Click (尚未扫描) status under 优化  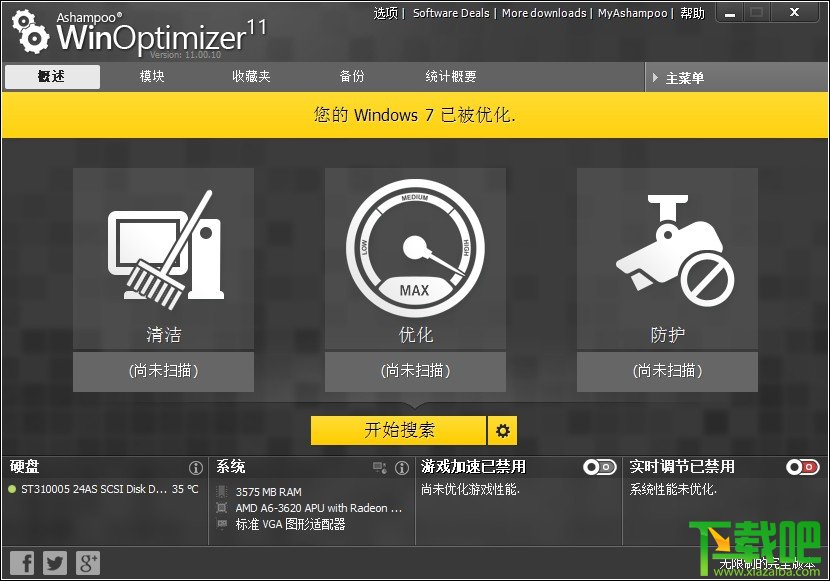[x=415, y=371]
